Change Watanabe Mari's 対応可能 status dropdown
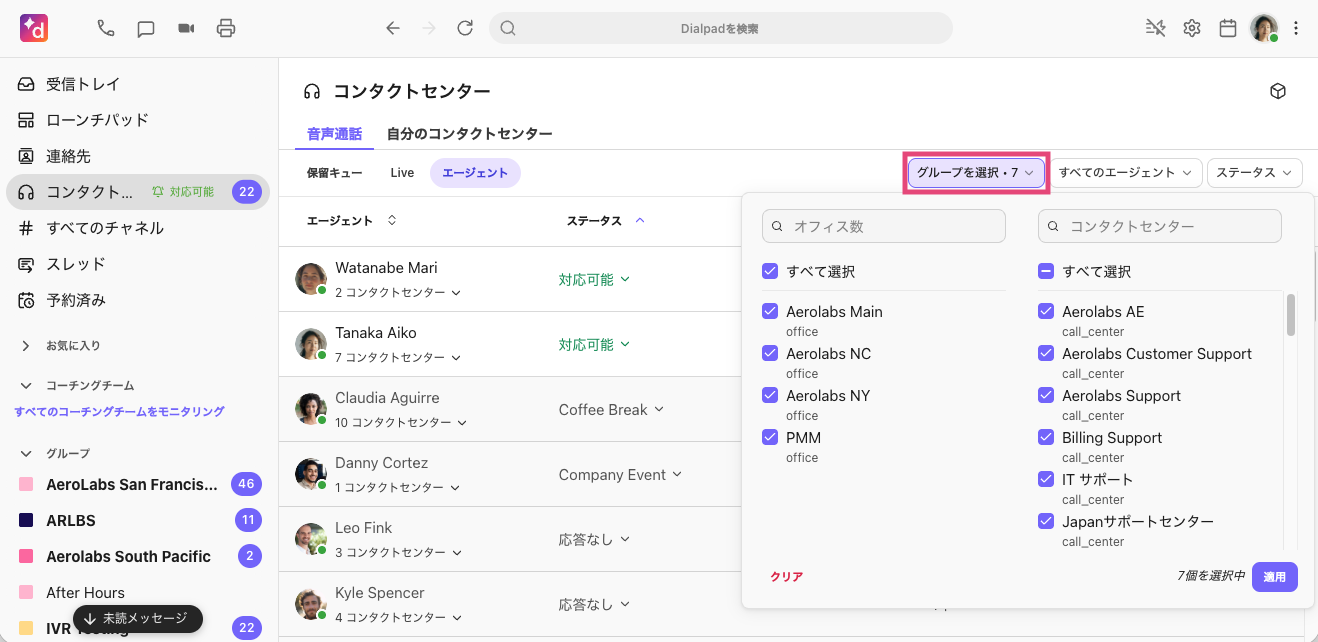Image resolution: width=1318 pixels, height=642 pixels. (x=594, y=279)
